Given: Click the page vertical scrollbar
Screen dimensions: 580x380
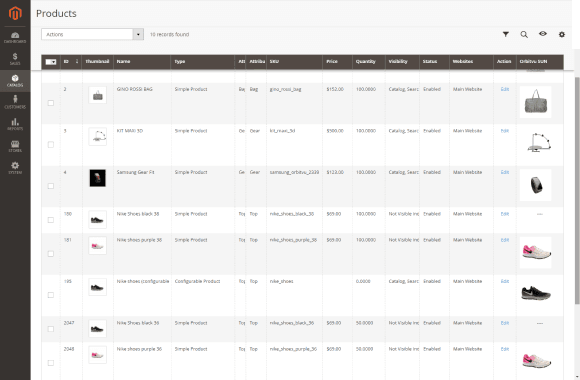Looking at the screenshot, I should pos(577,191).
